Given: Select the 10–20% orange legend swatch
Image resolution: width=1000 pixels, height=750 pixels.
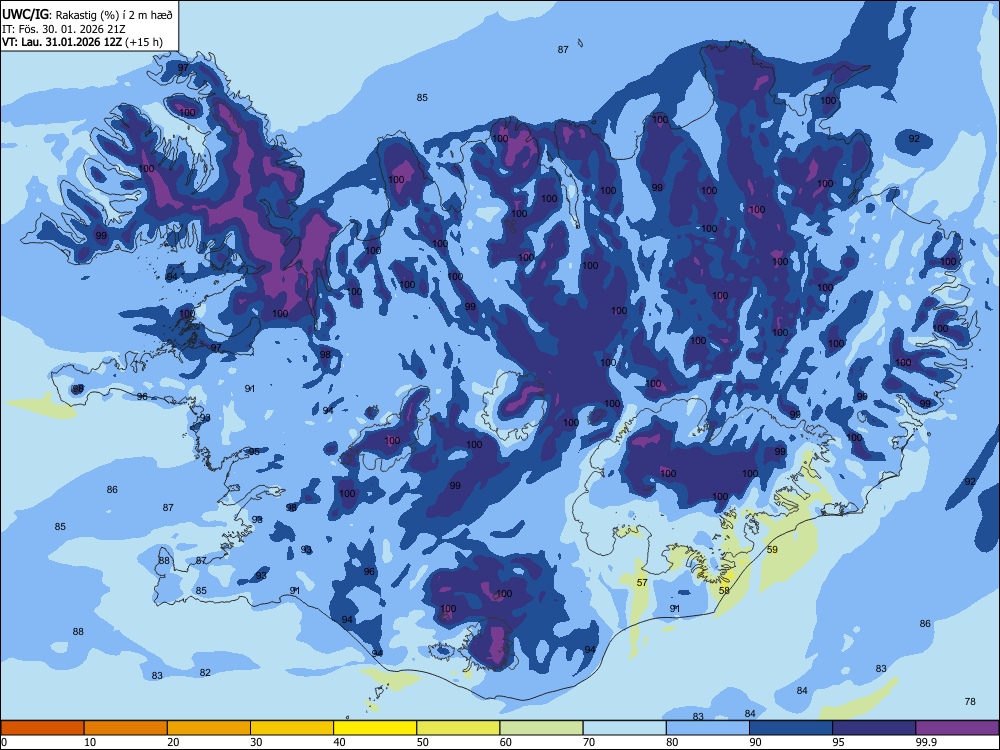Looking at the screenshot, I should click(x=126, y=728).
